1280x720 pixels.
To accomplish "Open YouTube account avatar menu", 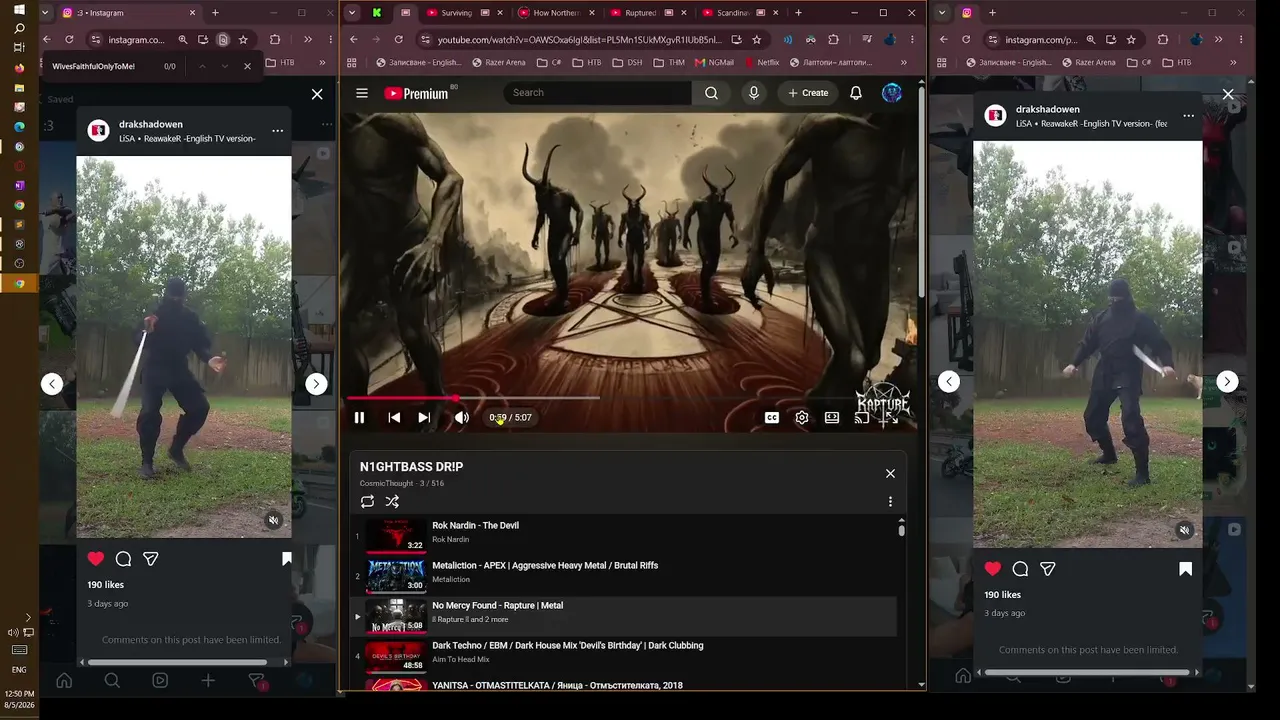I will point(892,93).
